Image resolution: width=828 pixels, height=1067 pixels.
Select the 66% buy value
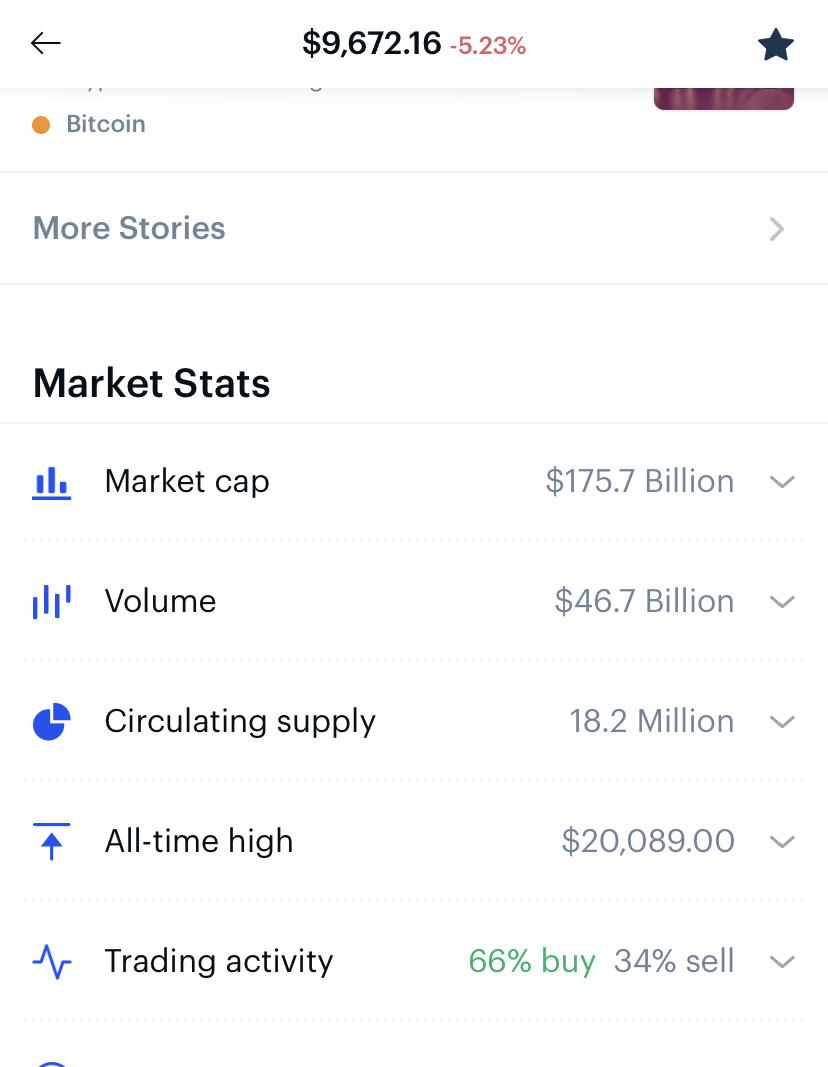coord(531,961)
